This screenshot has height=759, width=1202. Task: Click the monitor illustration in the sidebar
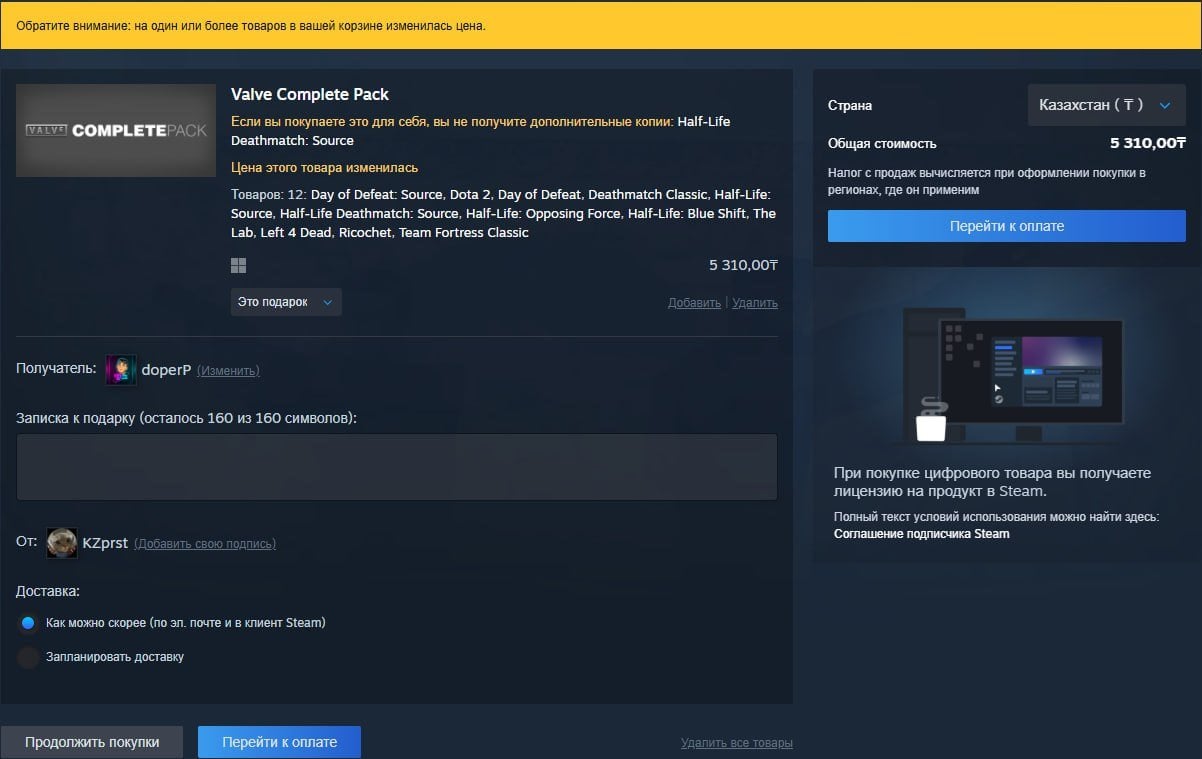(x=1030, y=375)
